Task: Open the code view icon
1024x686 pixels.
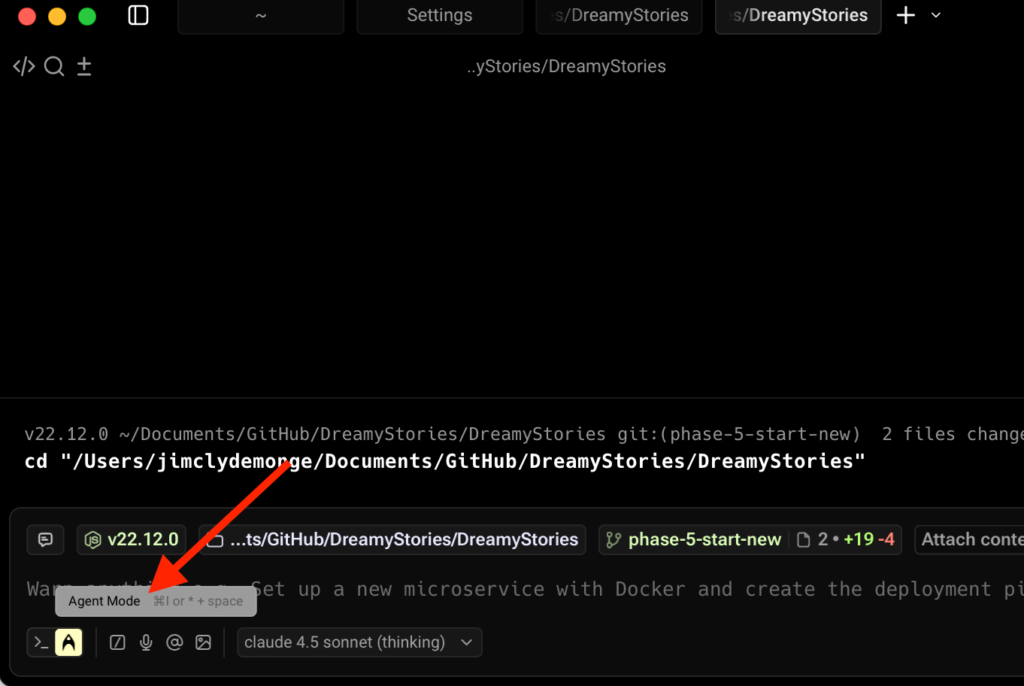Action: [23, 67]
